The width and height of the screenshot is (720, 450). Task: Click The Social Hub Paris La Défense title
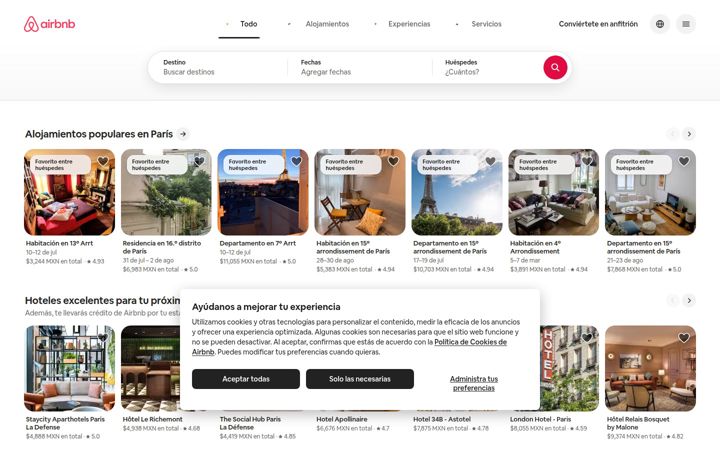250,423
